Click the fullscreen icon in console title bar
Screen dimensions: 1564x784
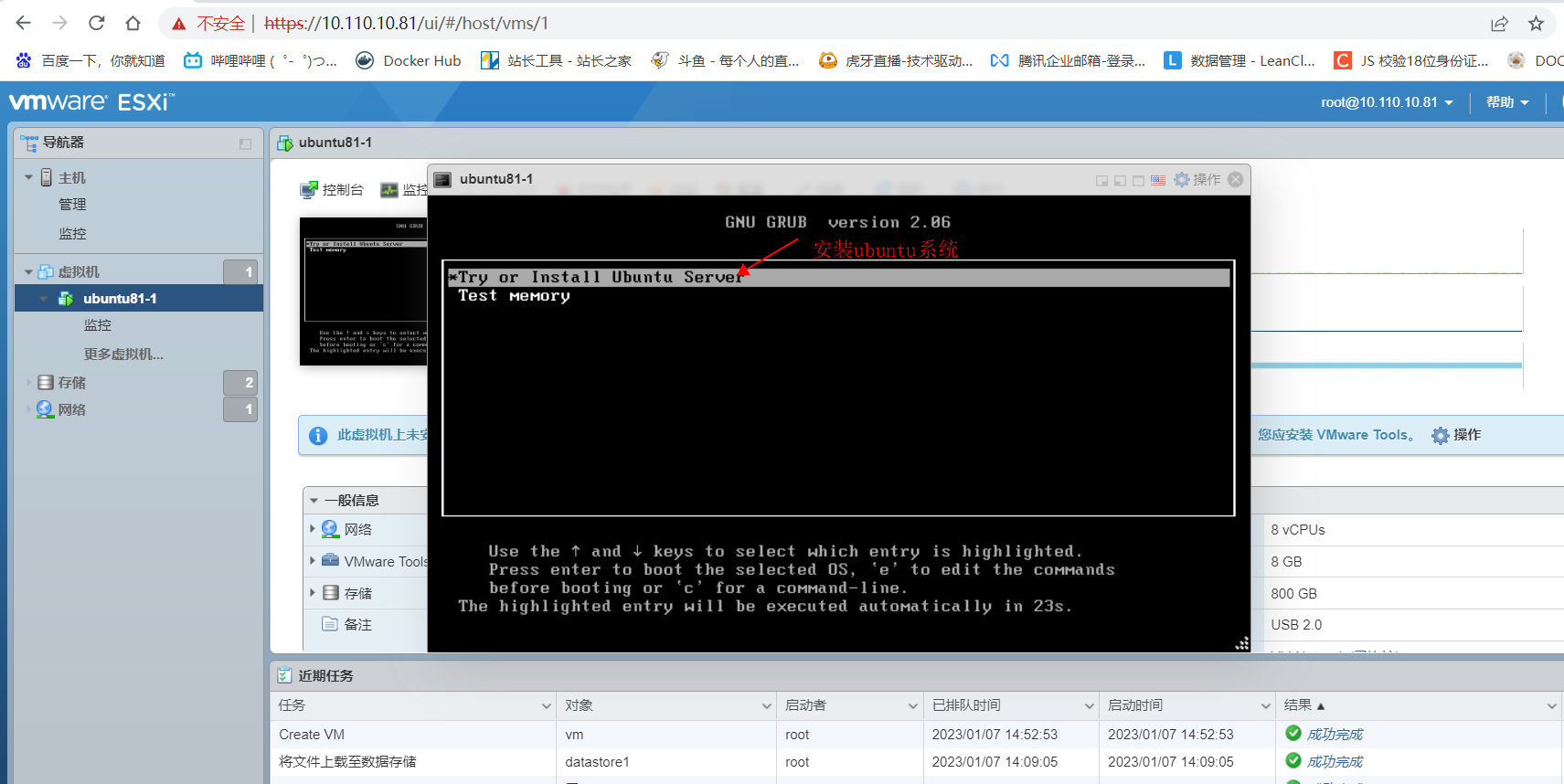point(1138,181)
